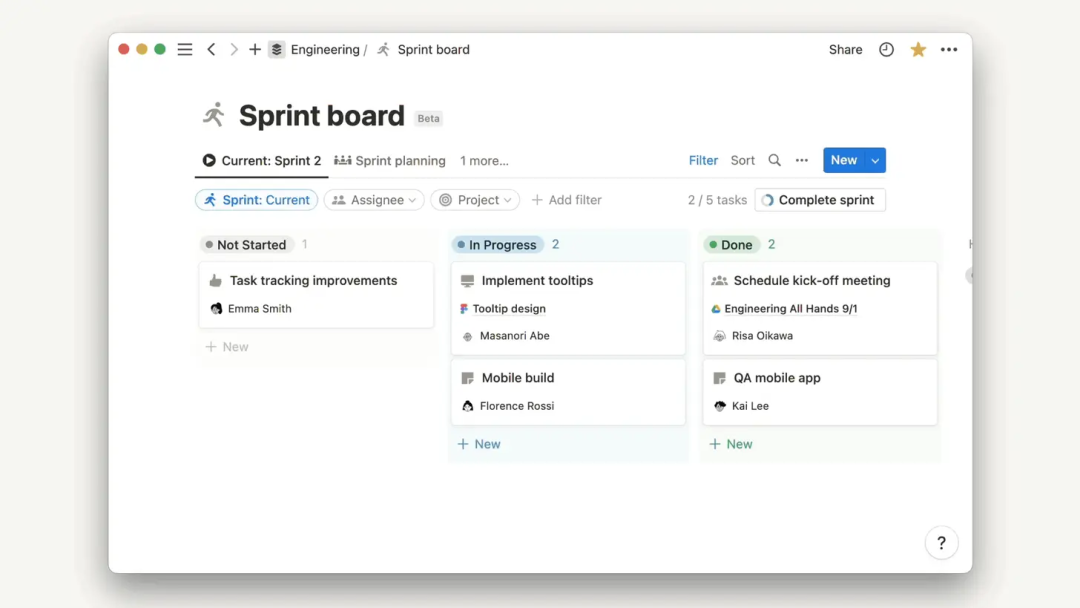
Task: Show the 1 more… views
Action: (x=484, y=161)
